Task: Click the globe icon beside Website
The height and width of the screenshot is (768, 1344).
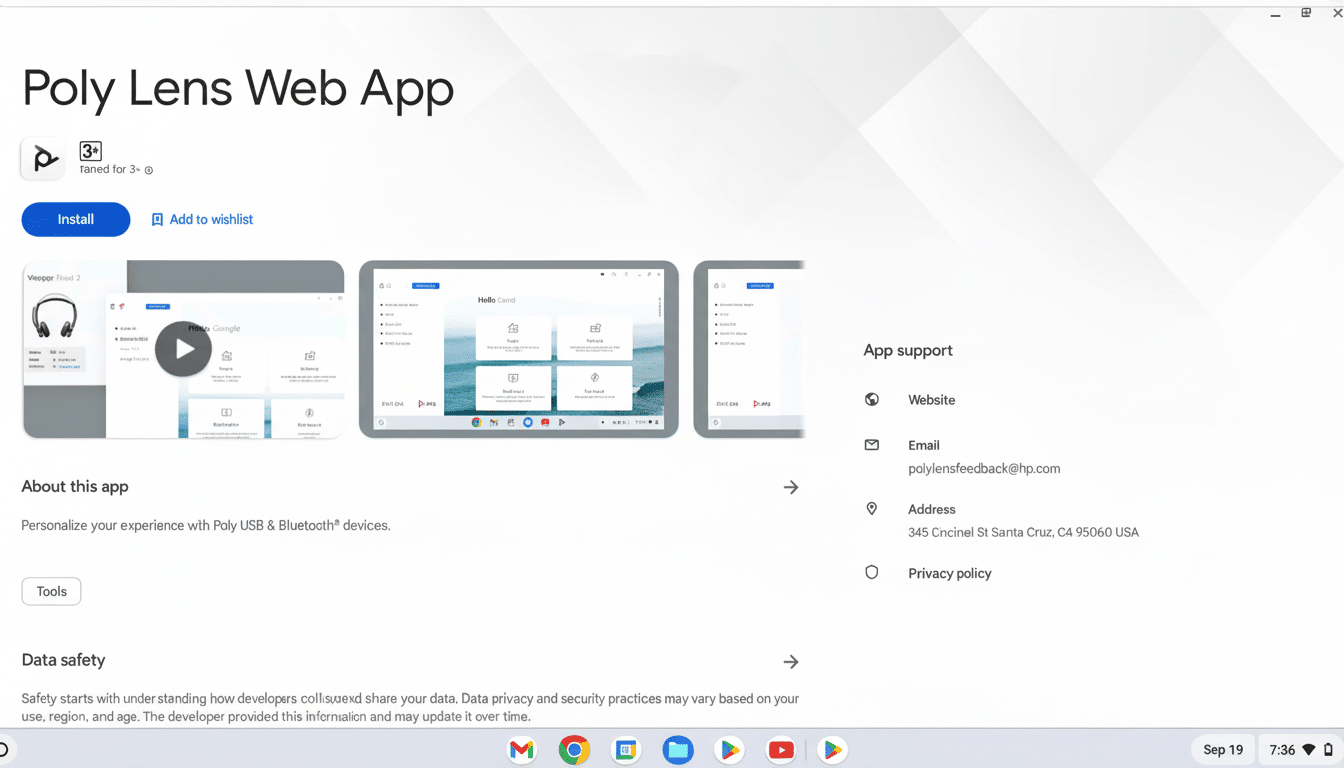Action: coord(871,399)
